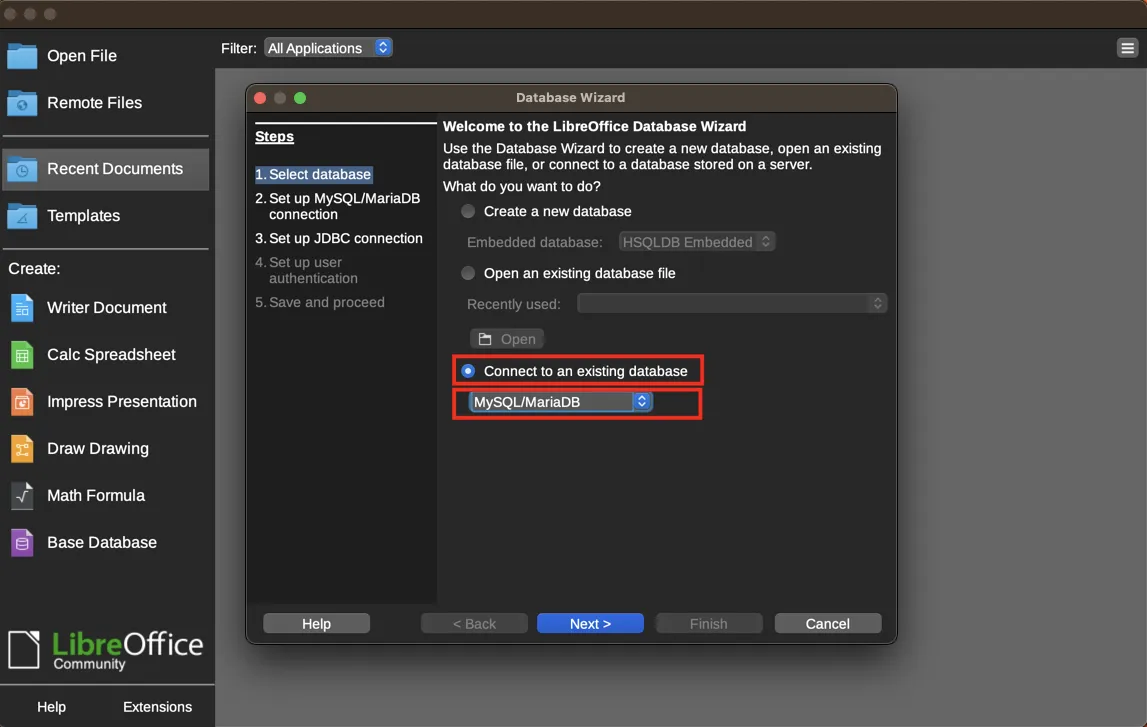Click the Templates folder icon
This screenshot has width=1147, height=727.
coord(22,216)
